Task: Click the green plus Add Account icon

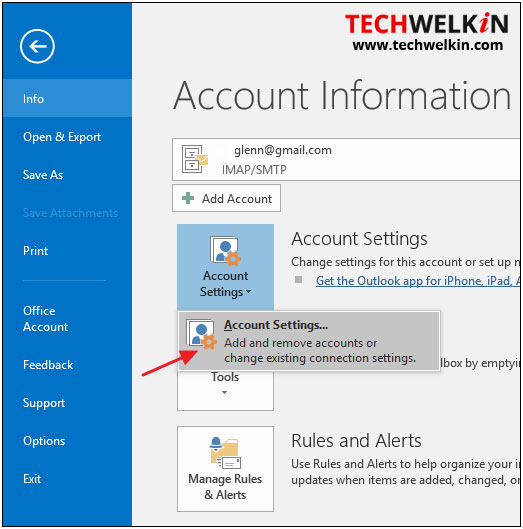Action: [188, 198]
